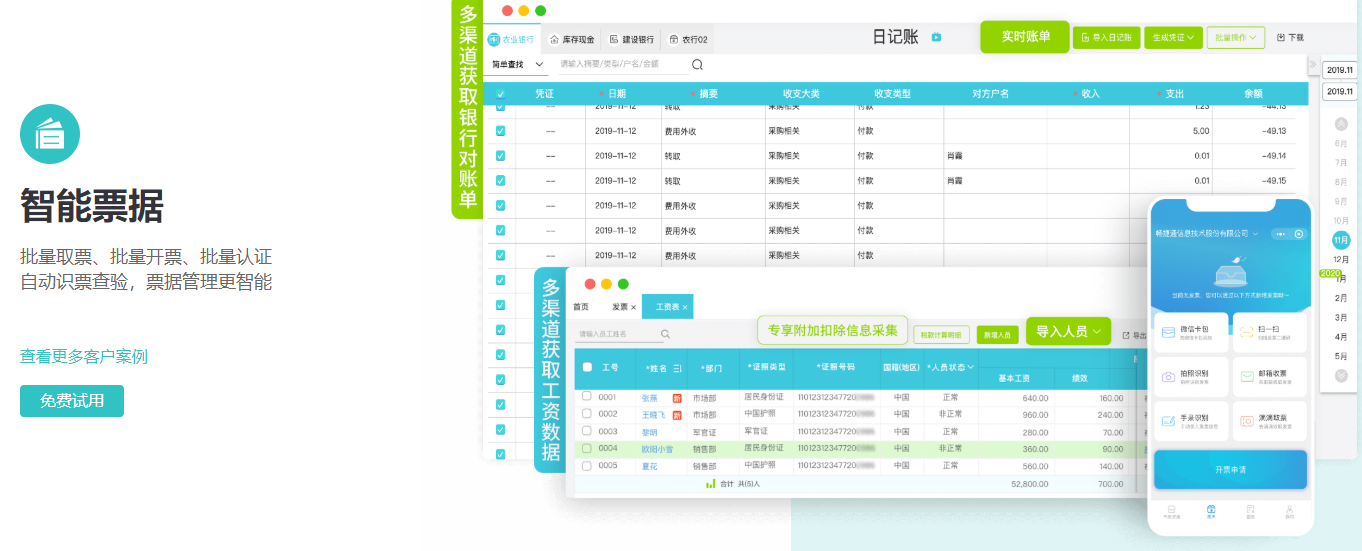Image resolution: width=1362 pixels, height=551 pixels.
Task: Click the 导出 export icon
Action: pos(1126,336)
